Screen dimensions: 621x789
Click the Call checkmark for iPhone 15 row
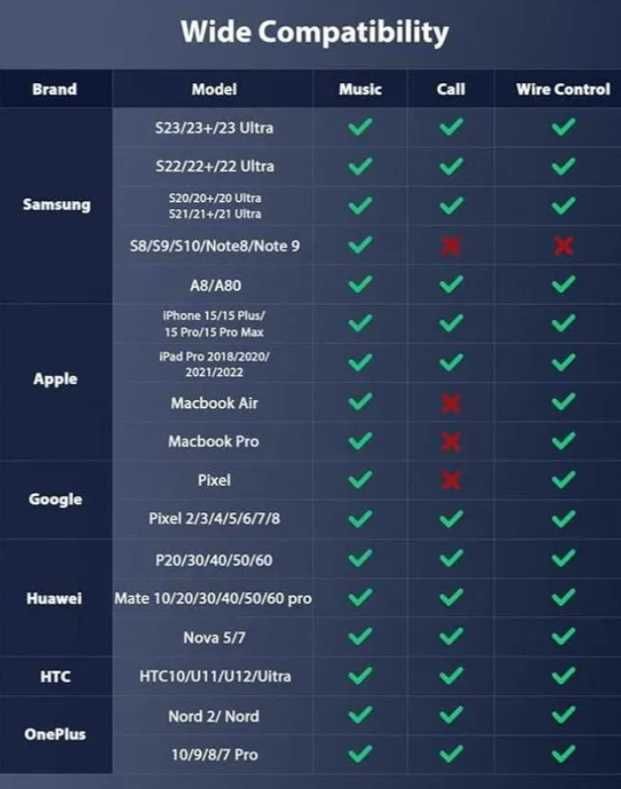[451, 323]
